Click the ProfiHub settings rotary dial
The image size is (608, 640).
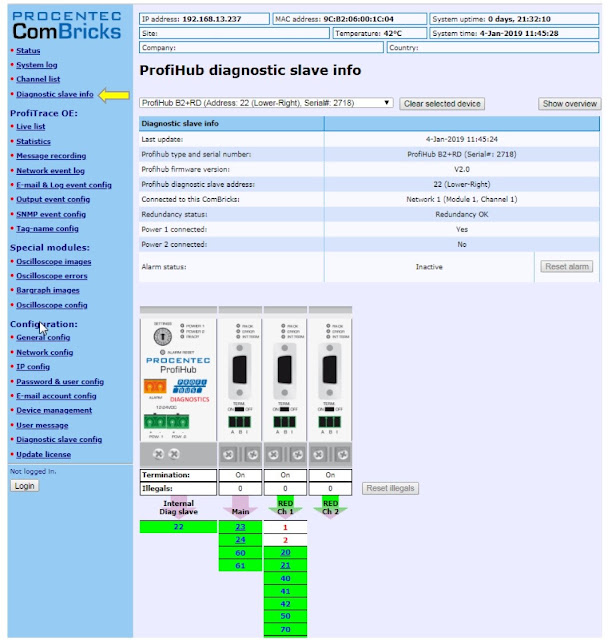click(162, 337)
